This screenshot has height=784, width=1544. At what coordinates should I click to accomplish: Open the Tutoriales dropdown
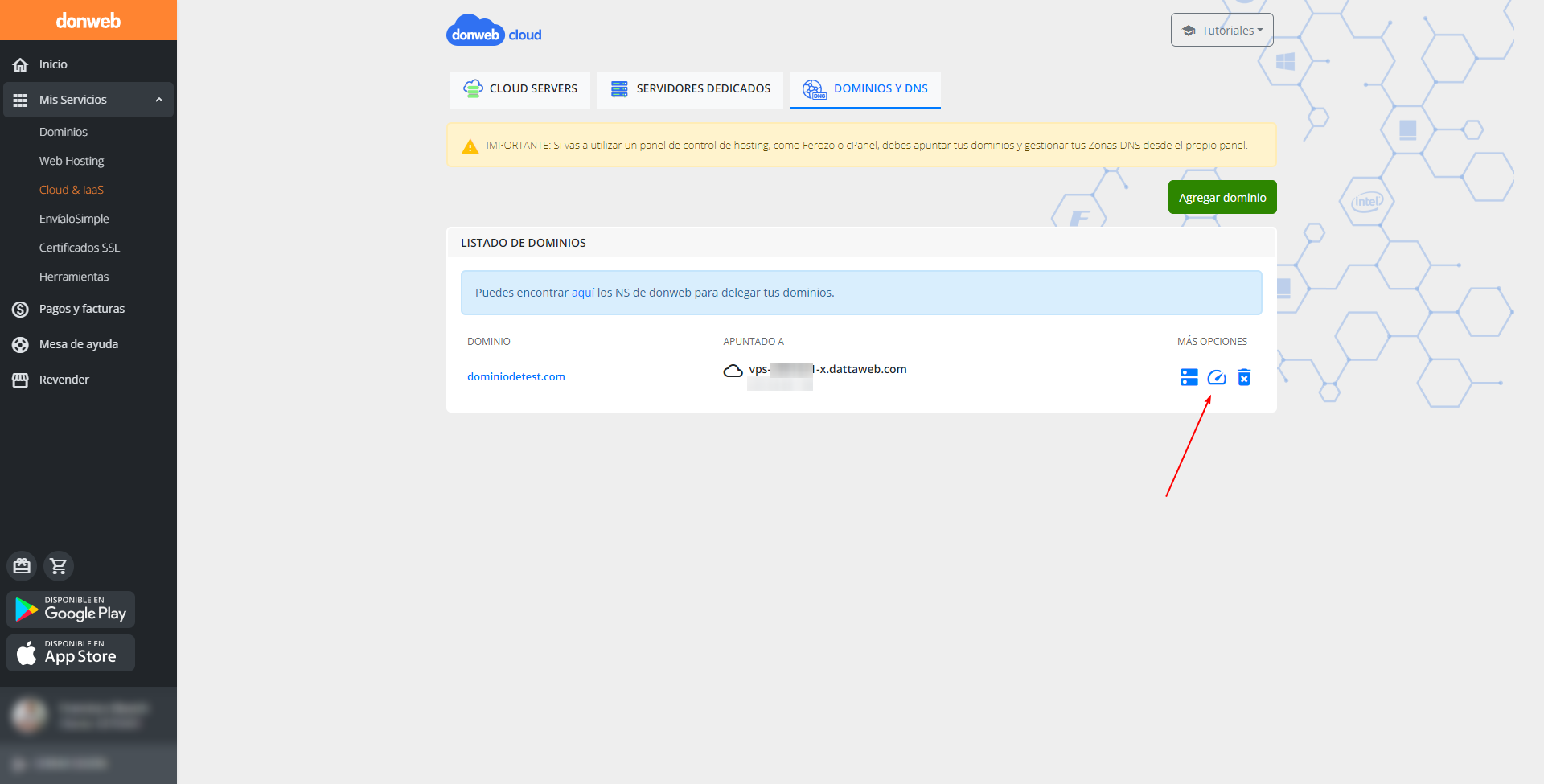click(1222, 30)
